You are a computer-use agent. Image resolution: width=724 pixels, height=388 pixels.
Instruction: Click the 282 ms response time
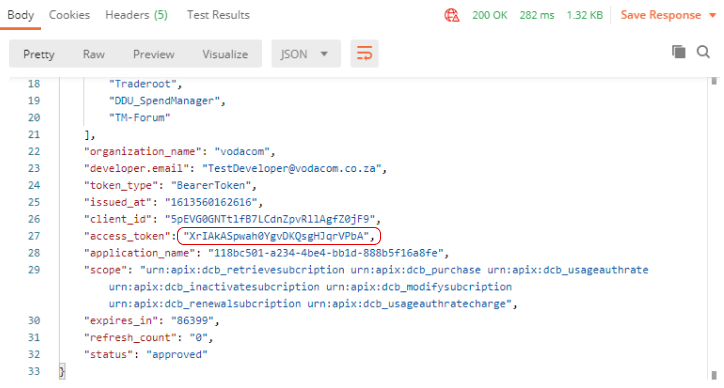click(537, 15)
